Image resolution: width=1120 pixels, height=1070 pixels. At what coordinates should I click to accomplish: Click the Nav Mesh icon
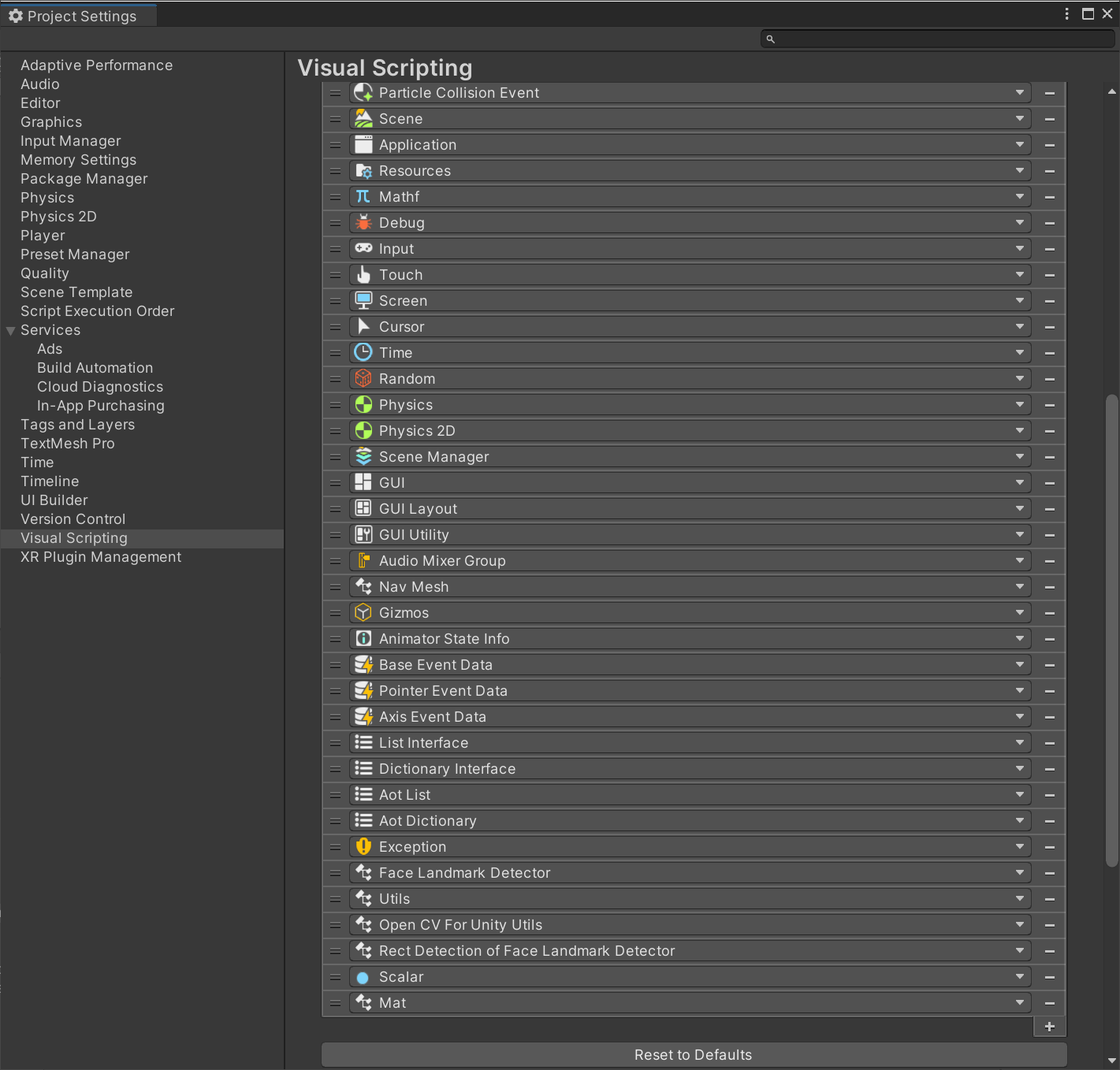363,587
